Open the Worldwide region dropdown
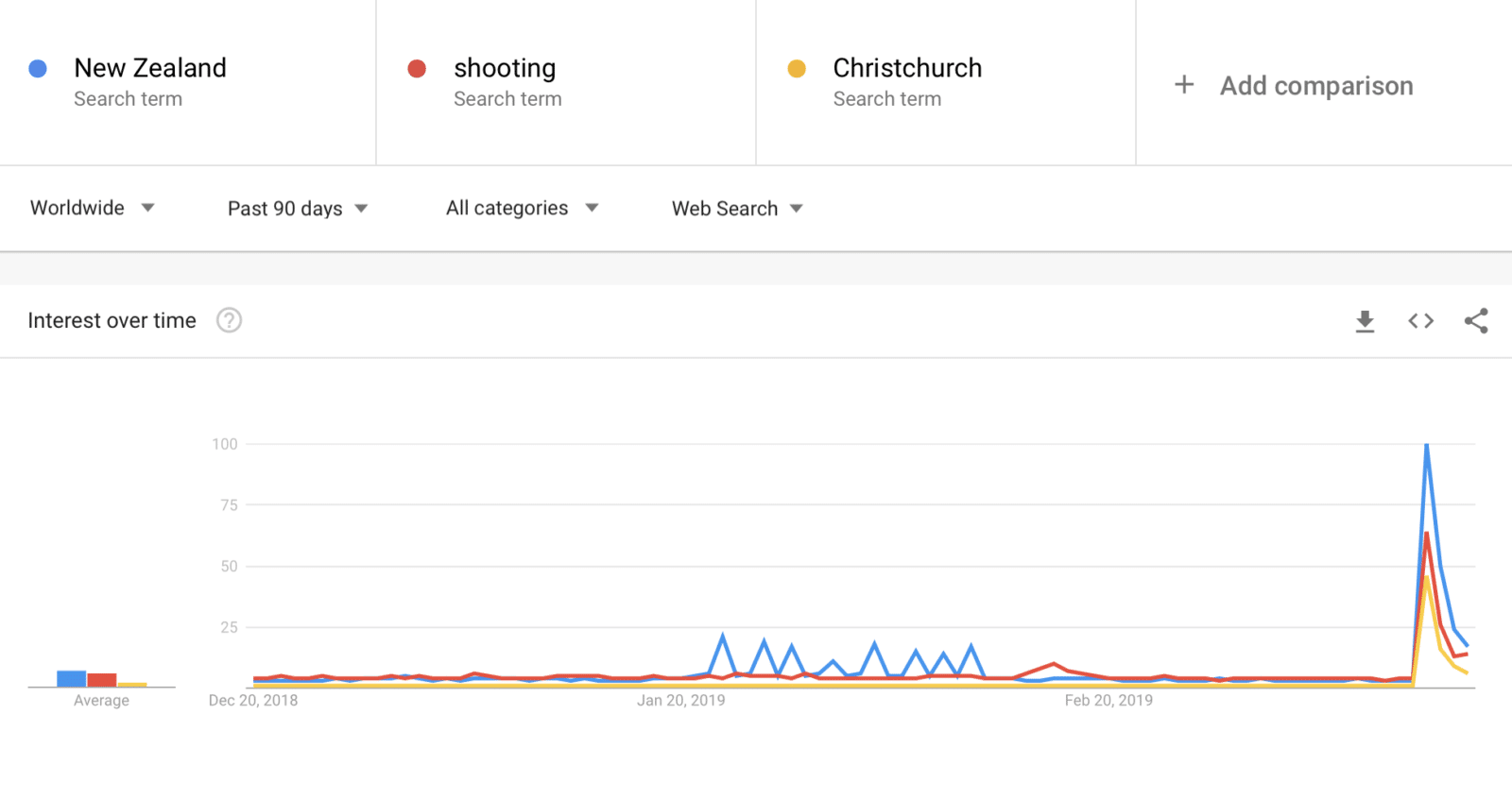 (92, 208)
